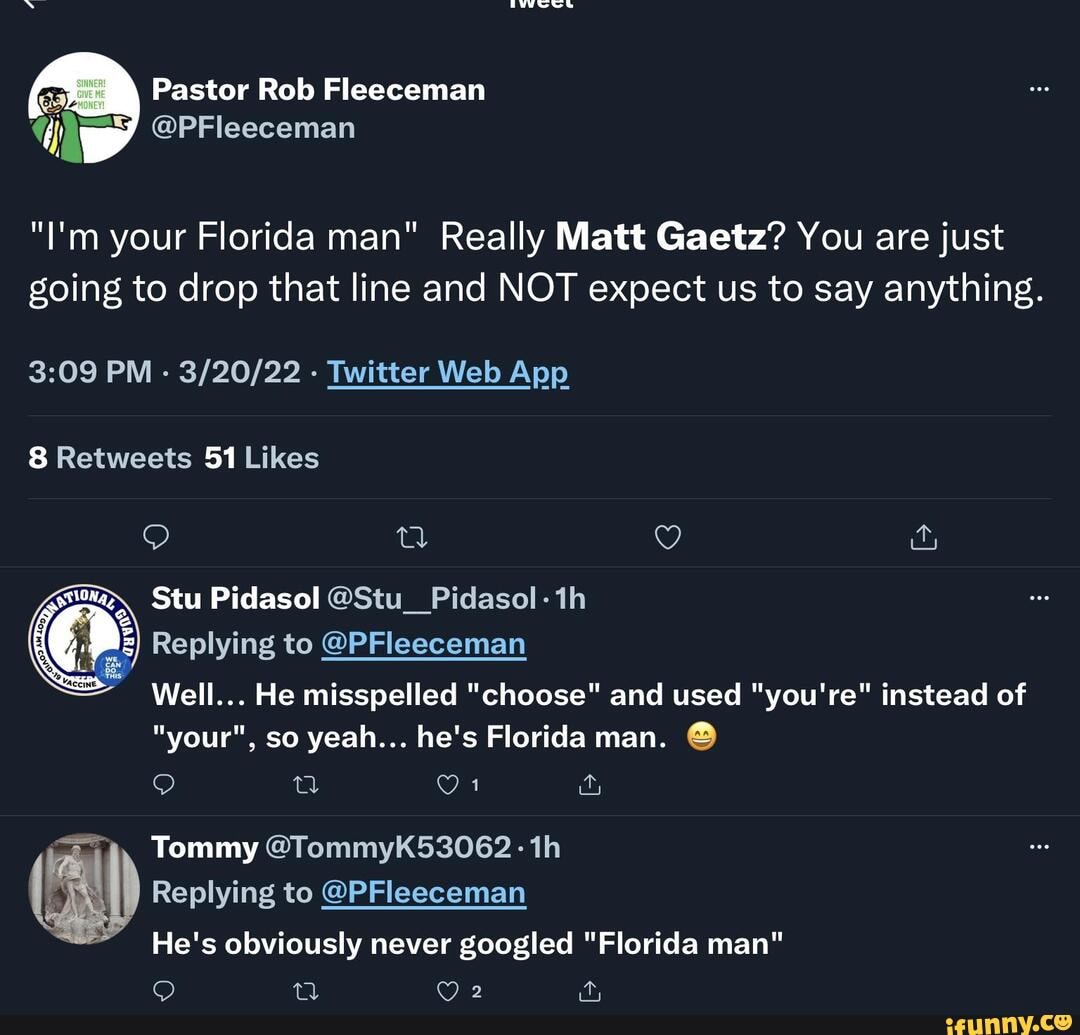
Task: Open the share icon under Pastor Rob's tweet
Action: pos(923,536)
